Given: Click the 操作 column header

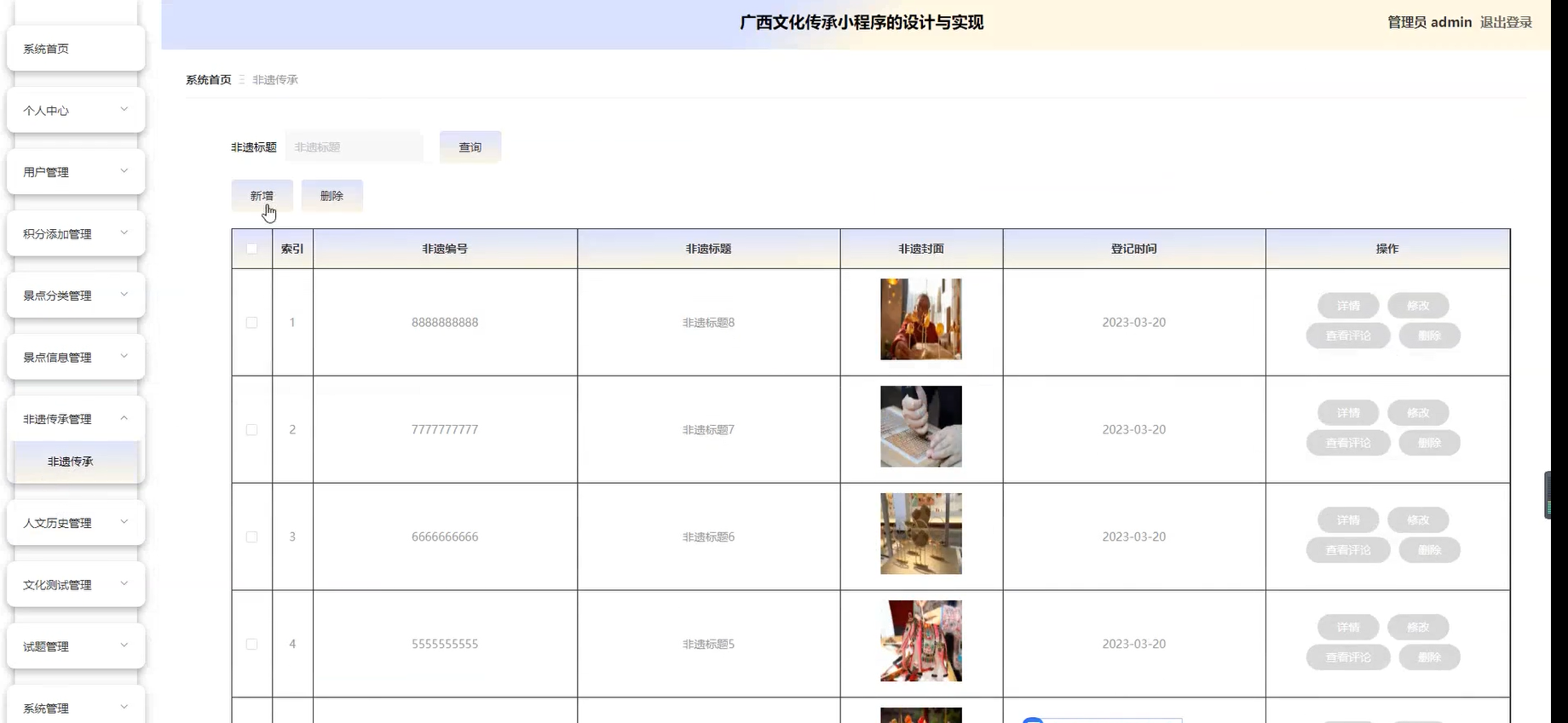Looking at the screenshot, I should pos(1387,249).
